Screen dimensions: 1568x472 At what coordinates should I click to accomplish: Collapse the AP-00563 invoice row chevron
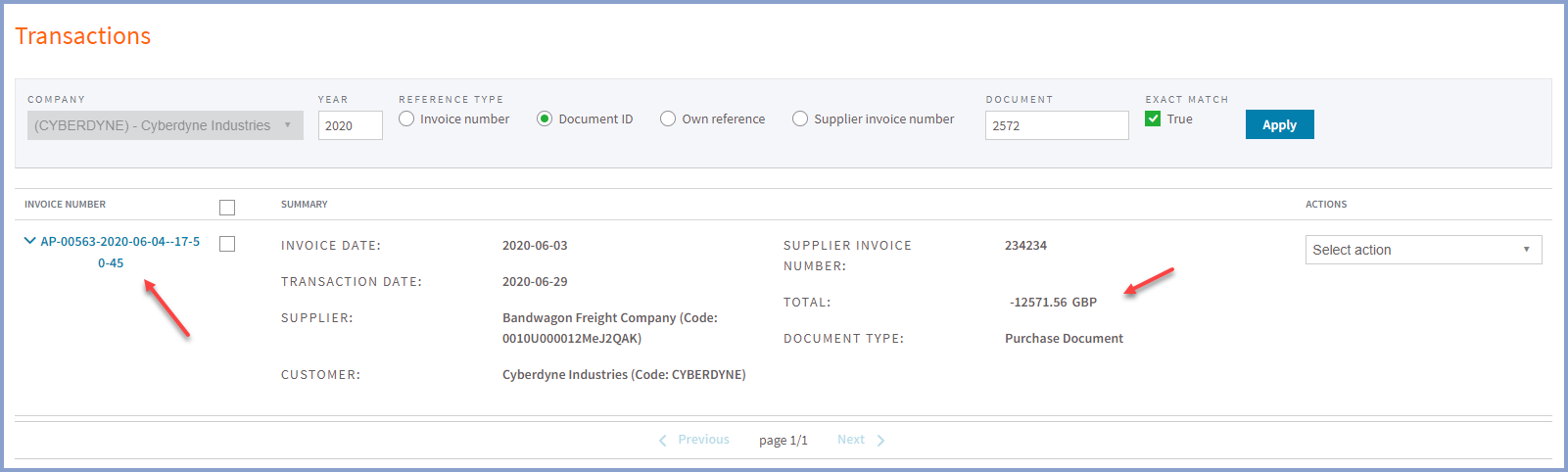tap(29, 241)
